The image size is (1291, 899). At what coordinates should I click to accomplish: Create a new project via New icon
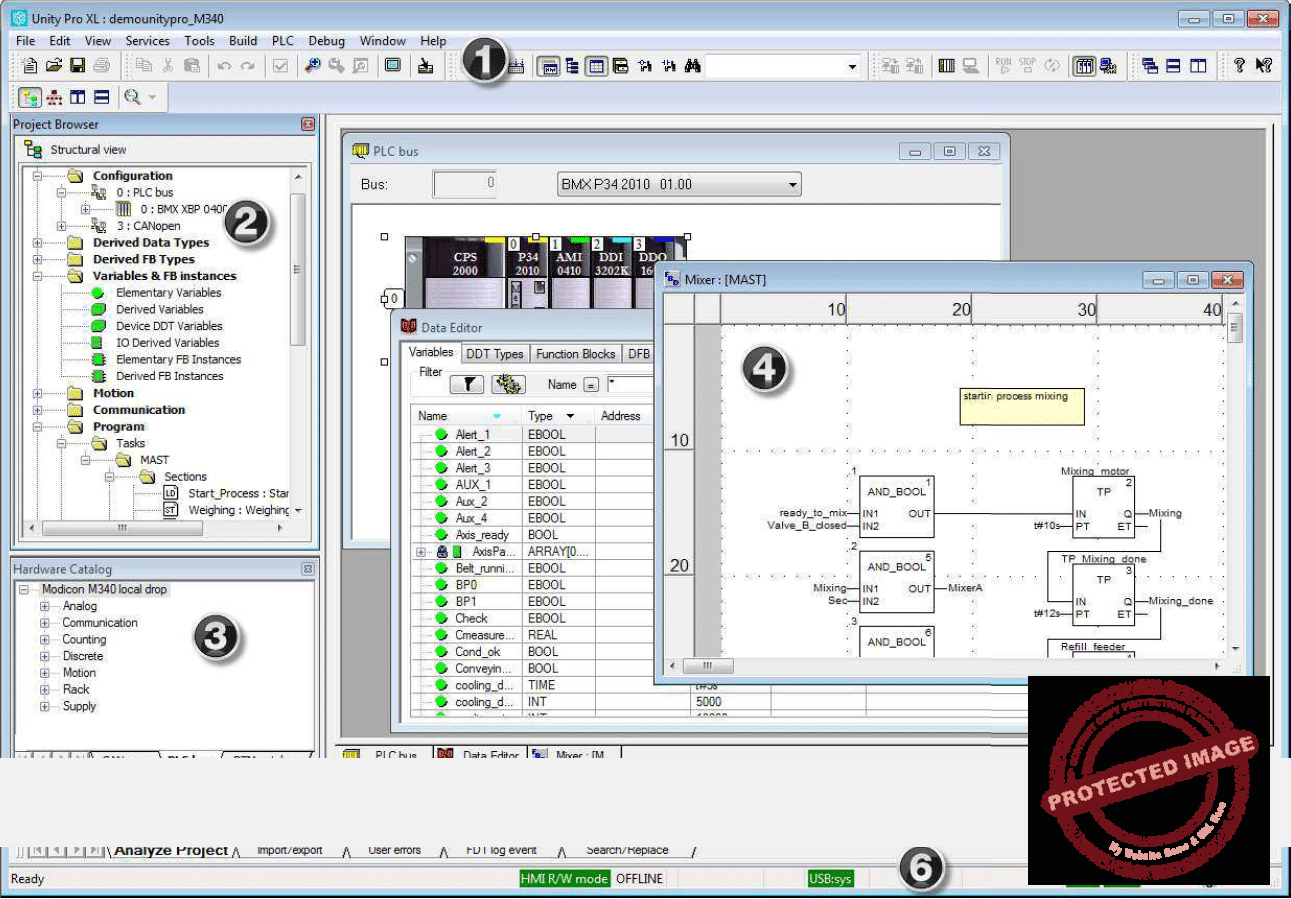coord(30,66)
